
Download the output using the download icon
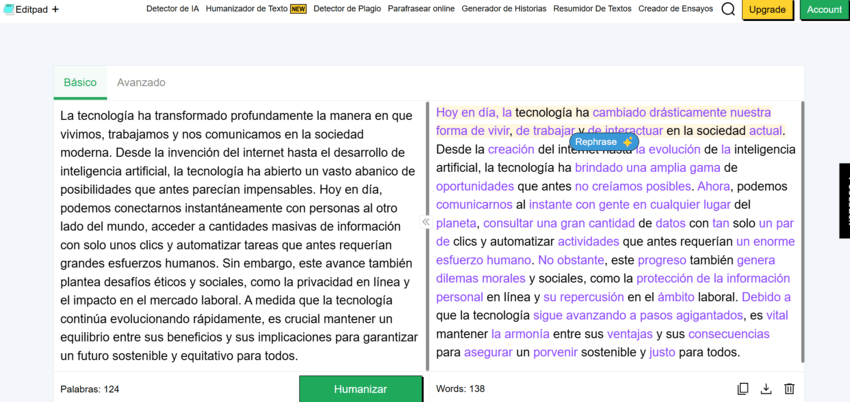point(766,388)
